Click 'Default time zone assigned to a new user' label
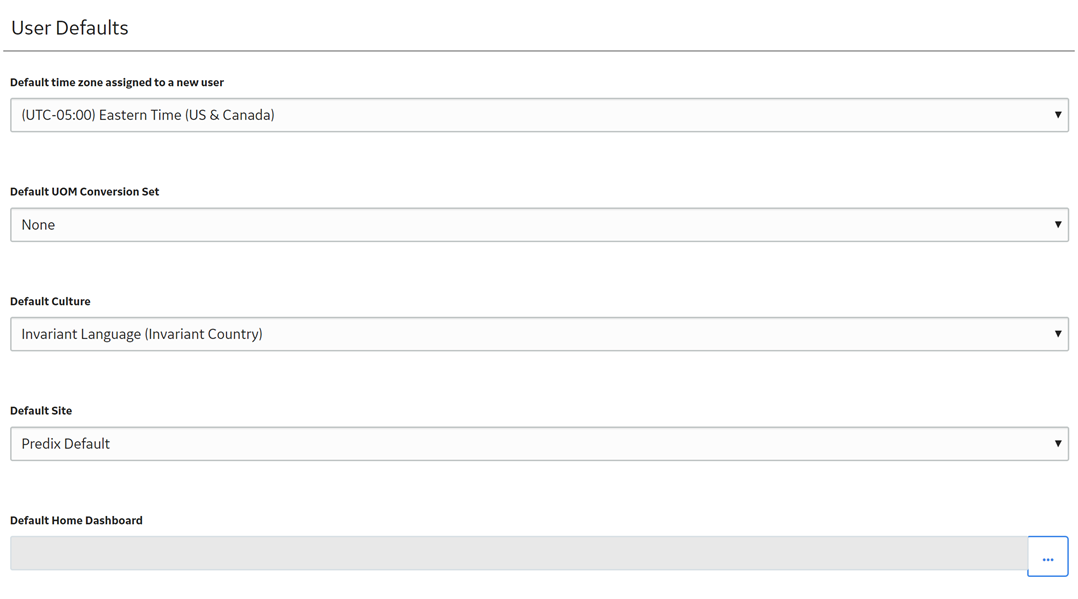1078x599 pixels. click(x=117, y=82)
